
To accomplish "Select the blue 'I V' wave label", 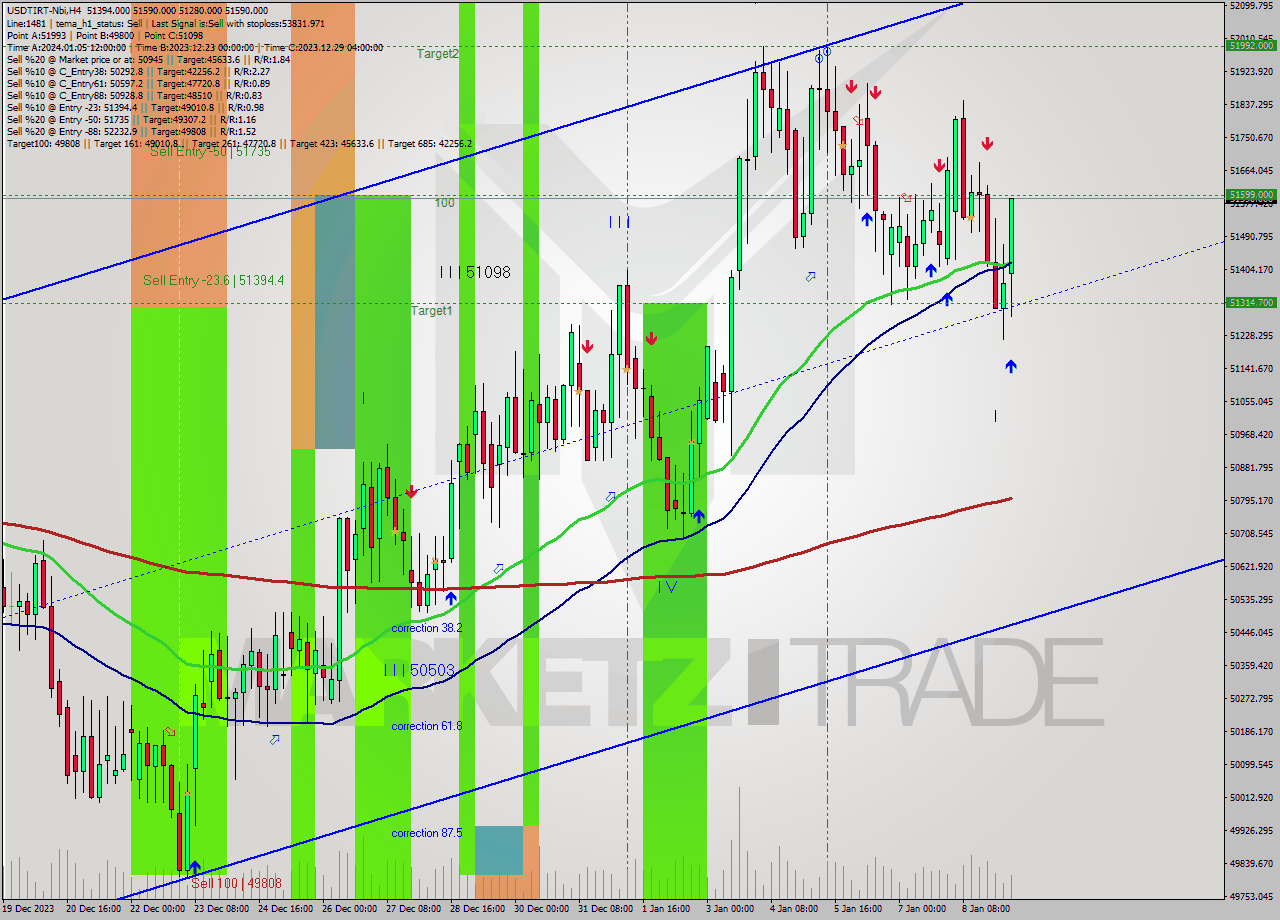I will coord(667,587).
